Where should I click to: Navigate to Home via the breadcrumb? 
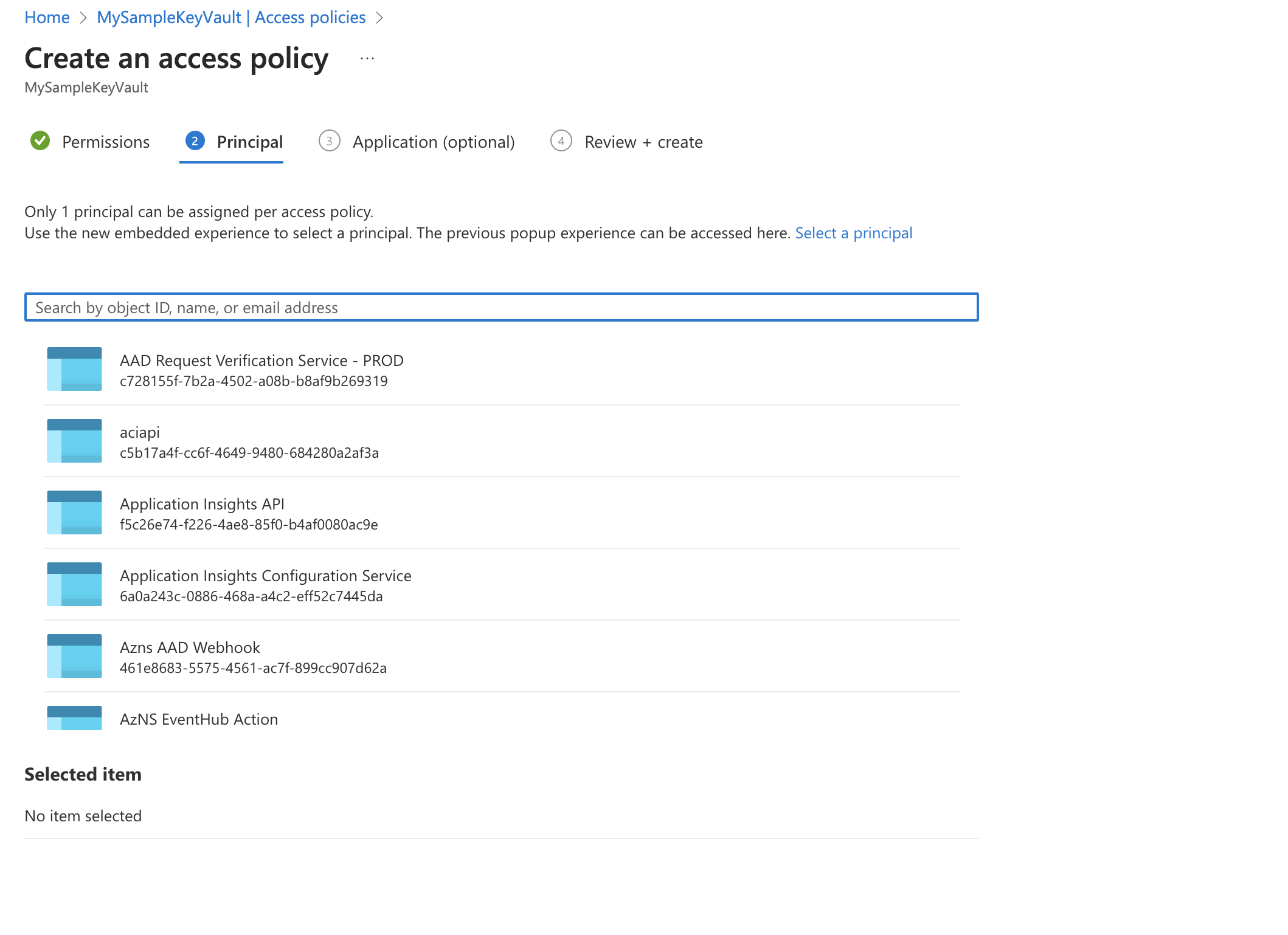click(47, 17)
